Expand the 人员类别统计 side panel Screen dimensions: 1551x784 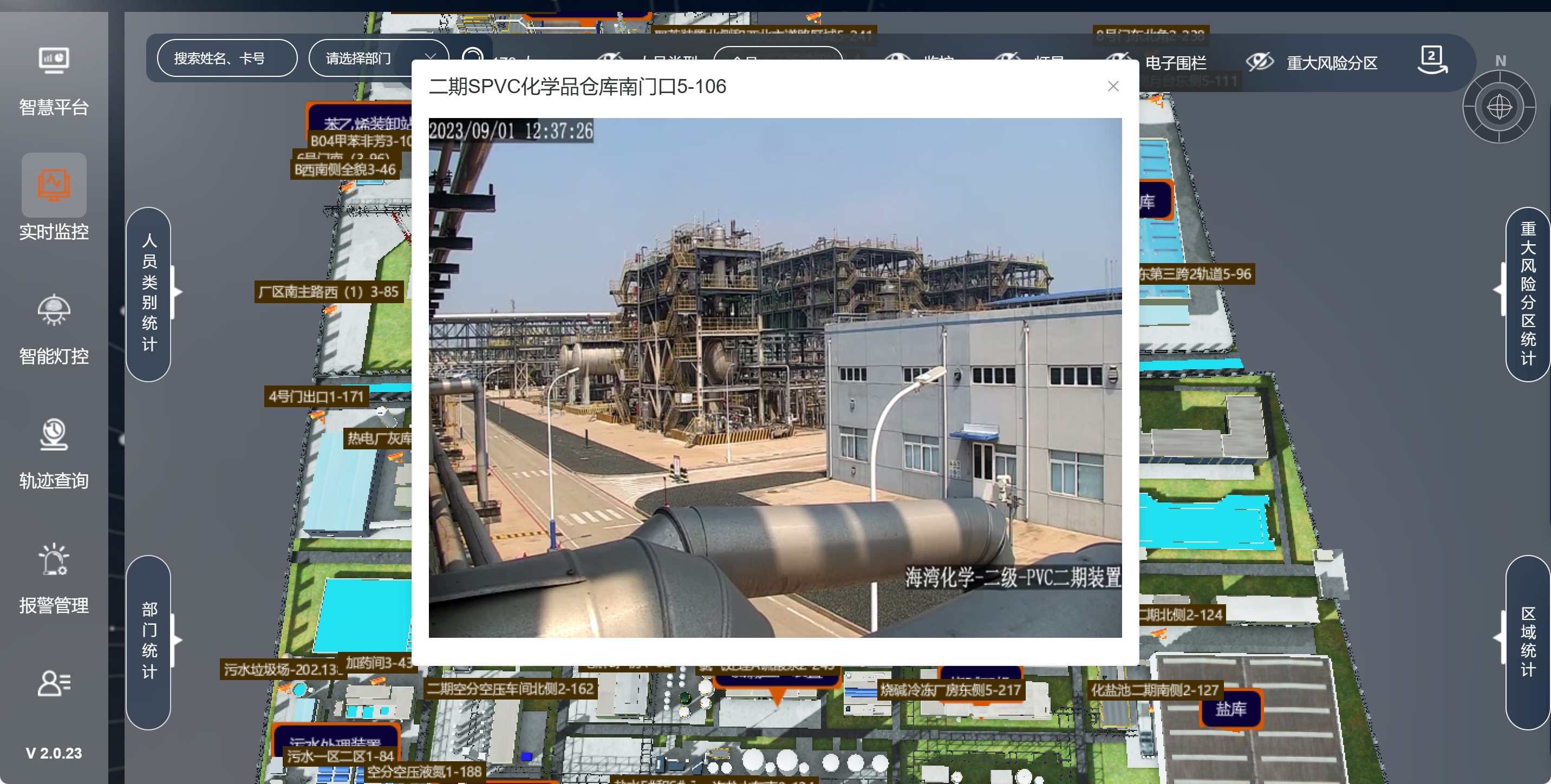(x=149, y=293)
